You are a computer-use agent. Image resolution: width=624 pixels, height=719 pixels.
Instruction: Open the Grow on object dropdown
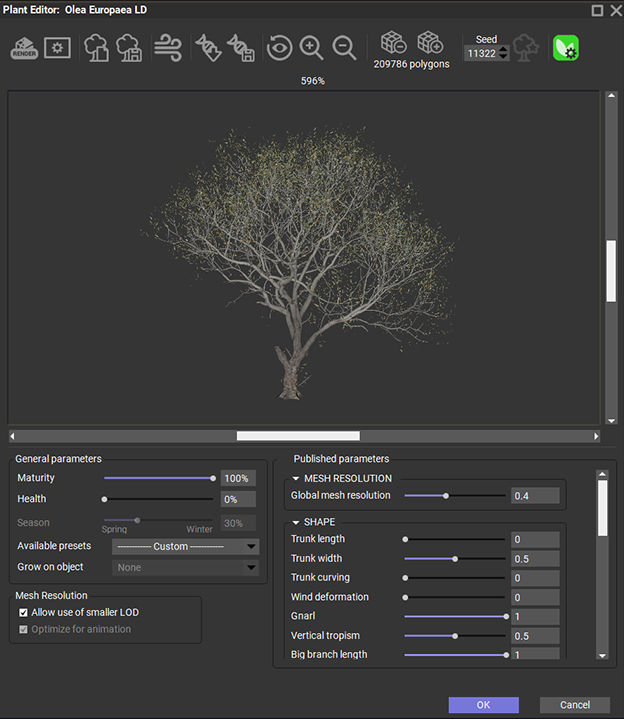[x=185, y=568]
